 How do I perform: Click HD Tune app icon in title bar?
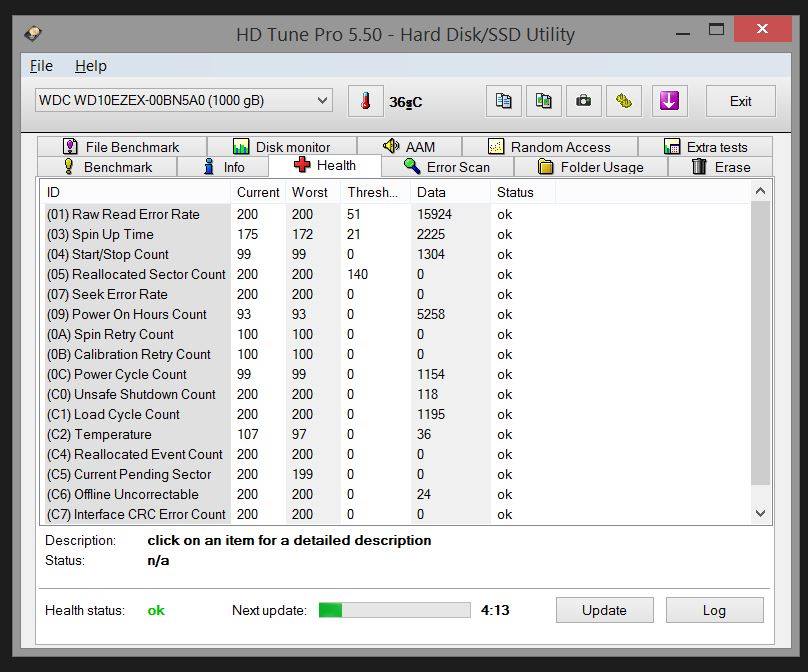pyautogui.click(x=33, y=34)
